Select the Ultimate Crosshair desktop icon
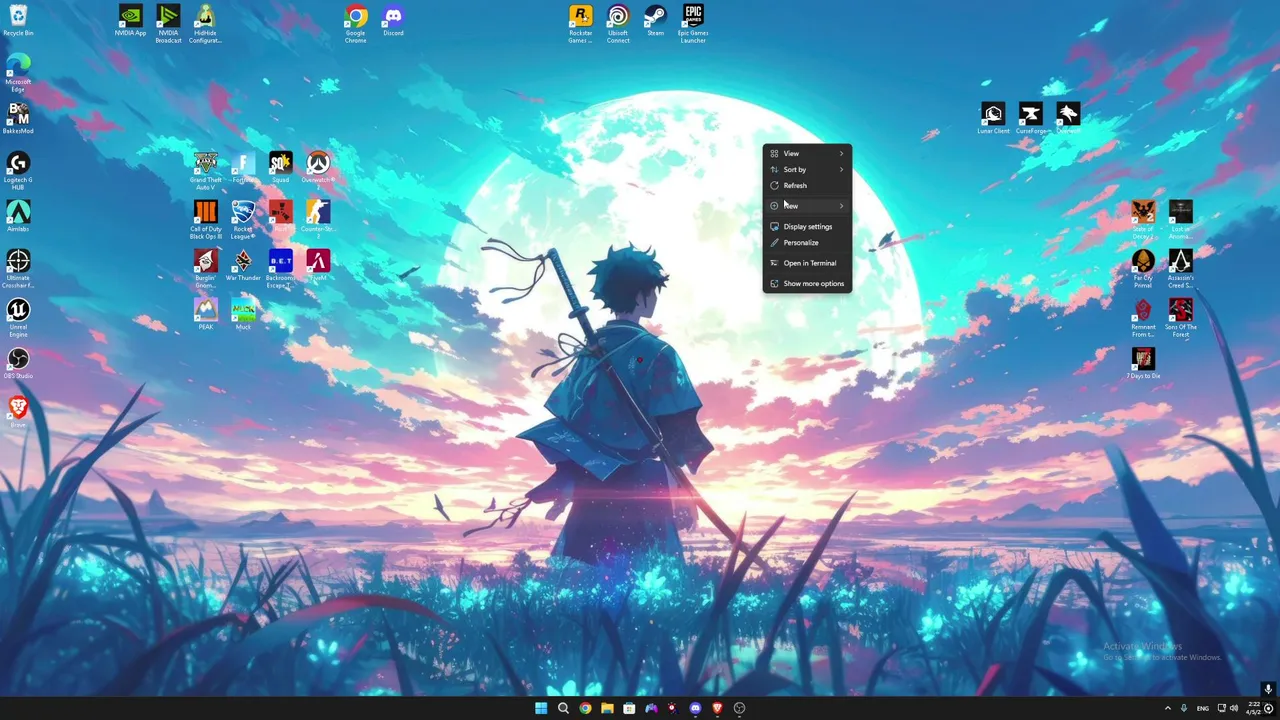 point(18,269)
